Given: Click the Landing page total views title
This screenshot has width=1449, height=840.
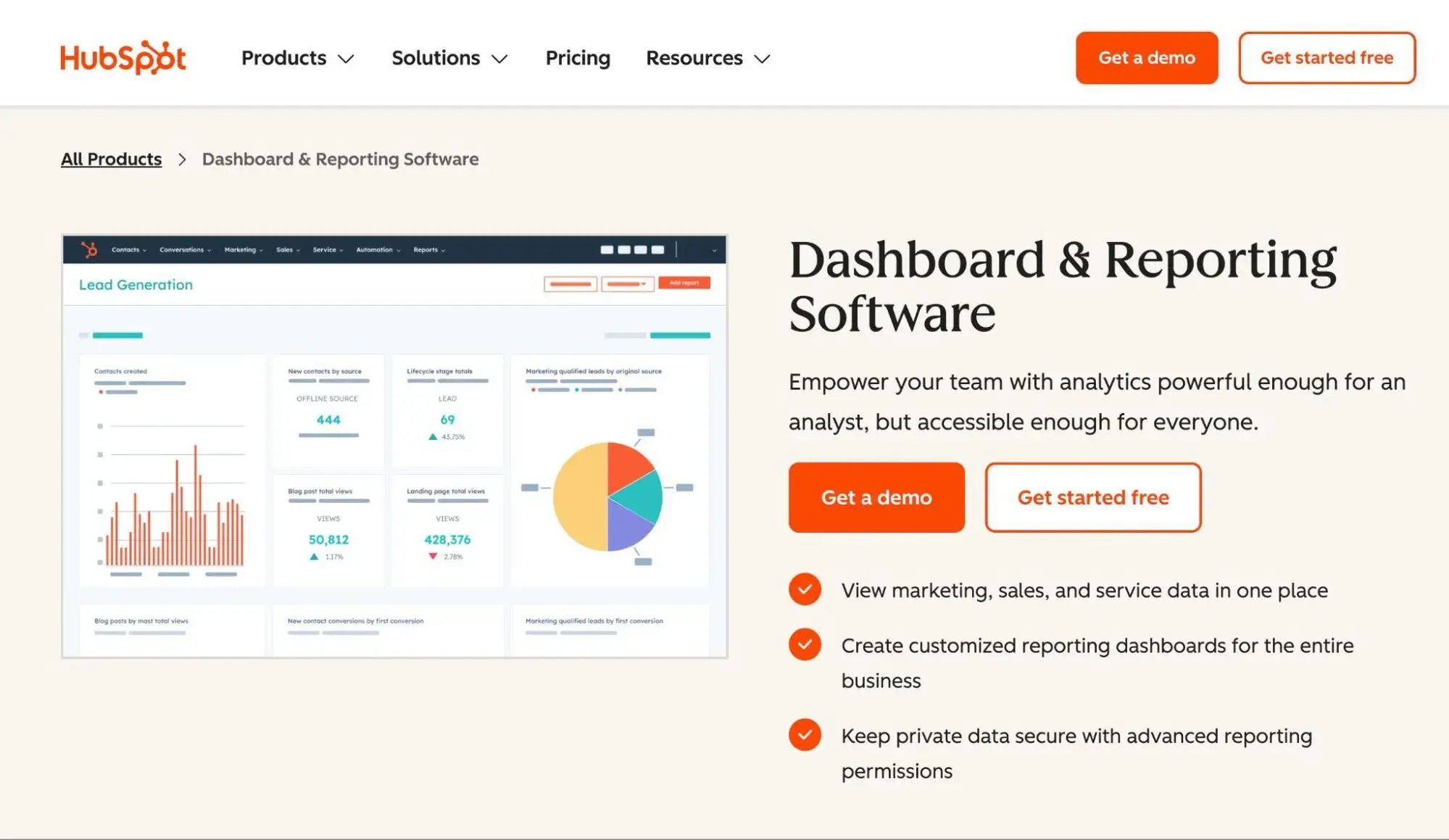Looking at the screenshot, I should pos(446,491).
